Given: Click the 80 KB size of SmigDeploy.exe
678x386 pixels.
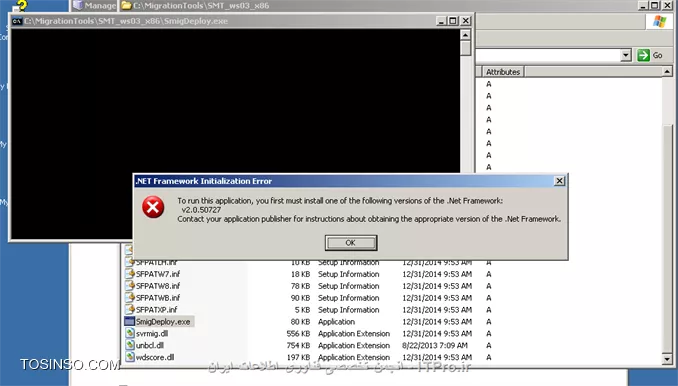Looking at the screenshot, I should pos(301,322).
